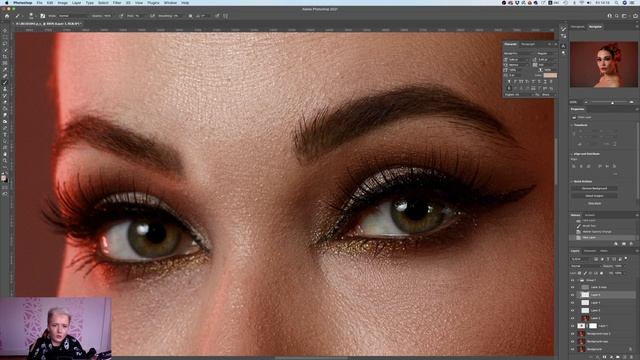Toggle visibility of Layer 3
640x360 pixels.
point(572,311)
